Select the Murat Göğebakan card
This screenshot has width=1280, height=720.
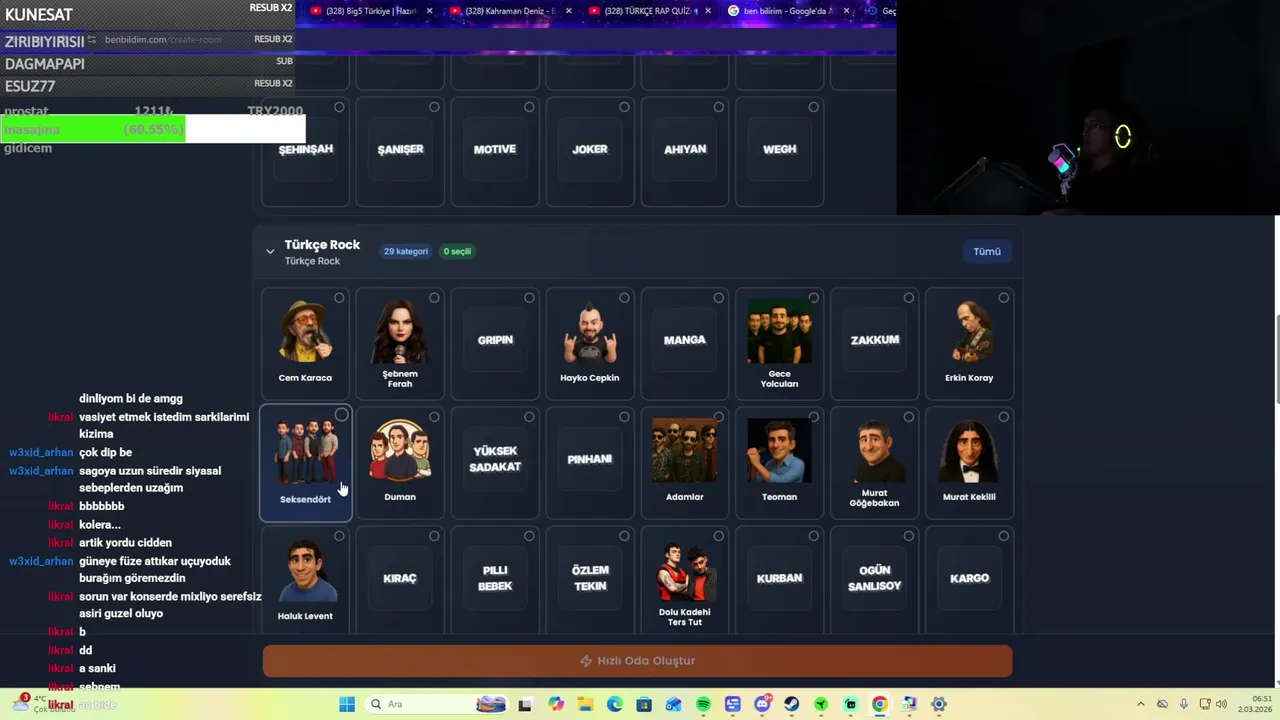click(x=874, y=463)
